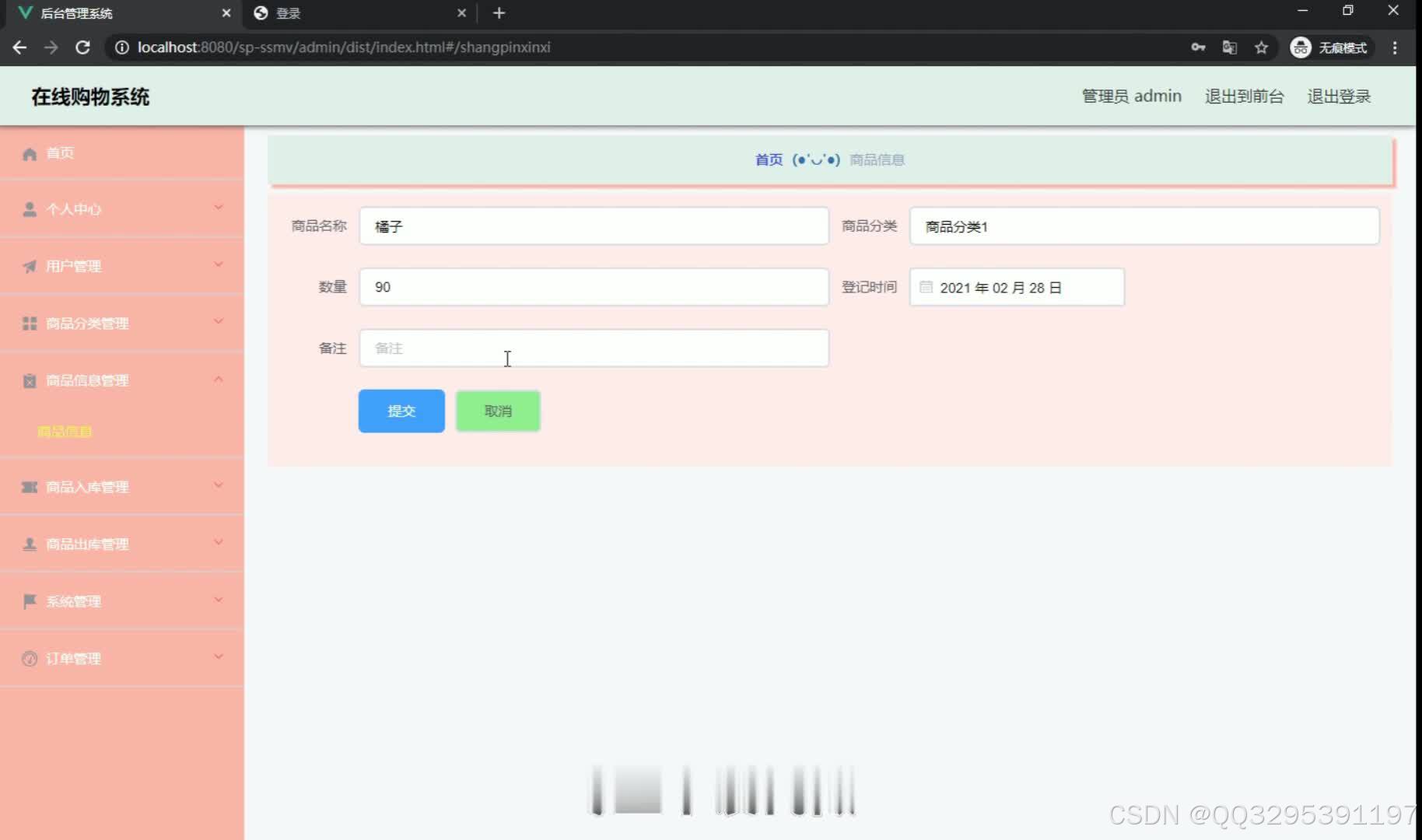Click the browser back arrow
The width and height of the screenshot is (1422, 840).
19,47
